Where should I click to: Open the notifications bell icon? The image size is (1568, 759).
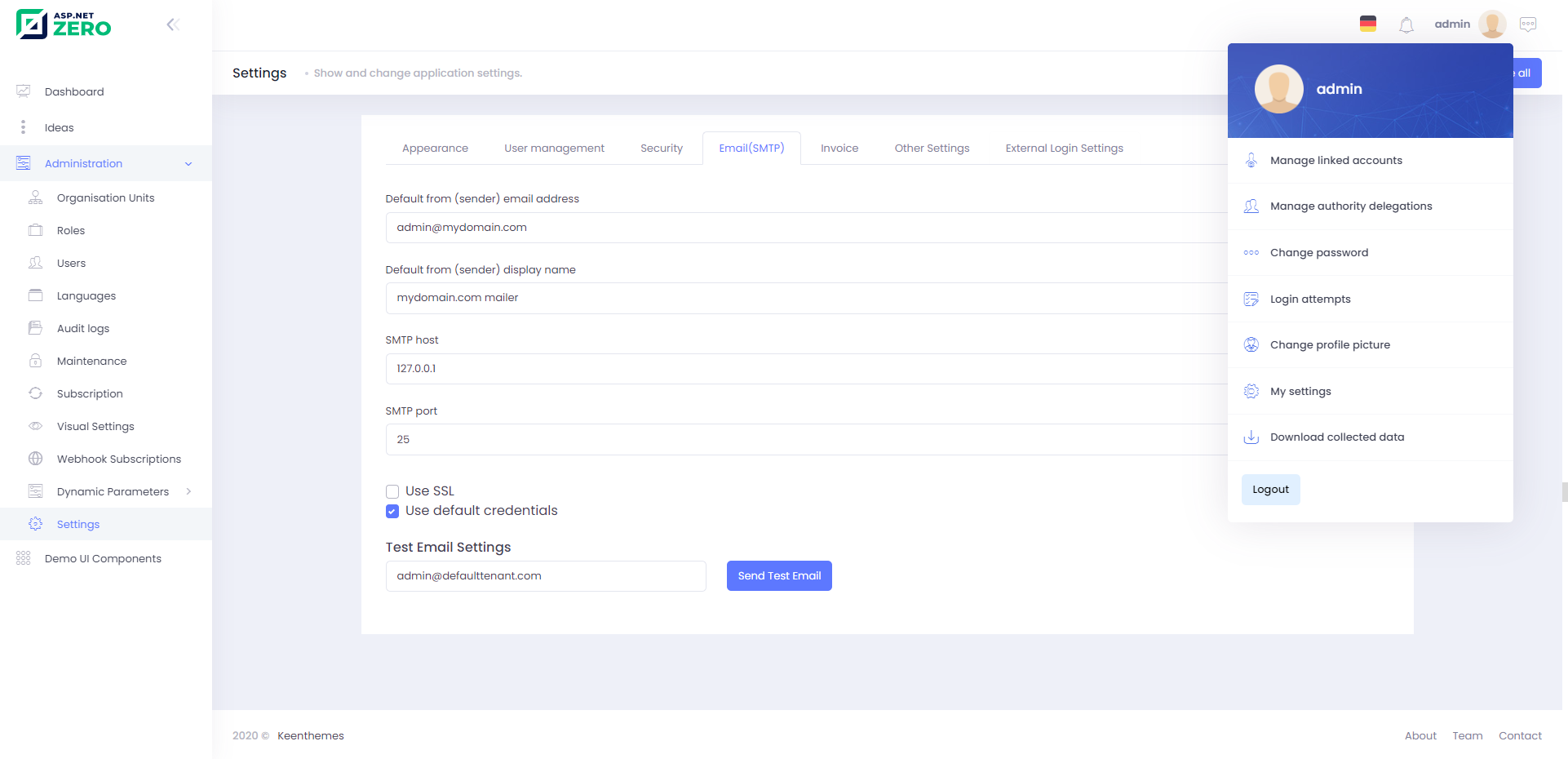(x=1406, y=24)
